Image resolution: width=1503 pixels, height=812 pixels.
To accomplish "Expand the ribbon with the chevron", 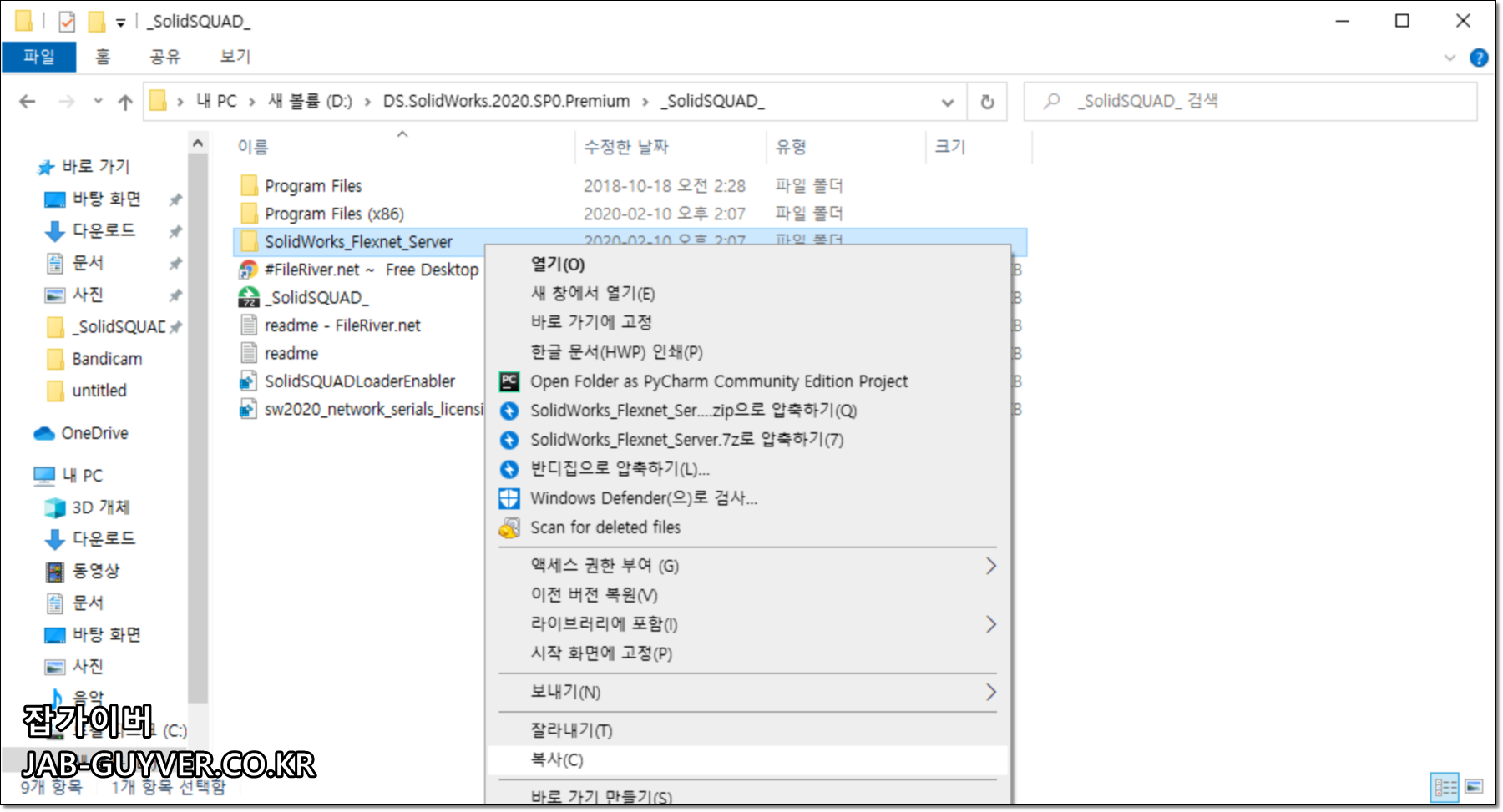I will tap(1450, 58).
